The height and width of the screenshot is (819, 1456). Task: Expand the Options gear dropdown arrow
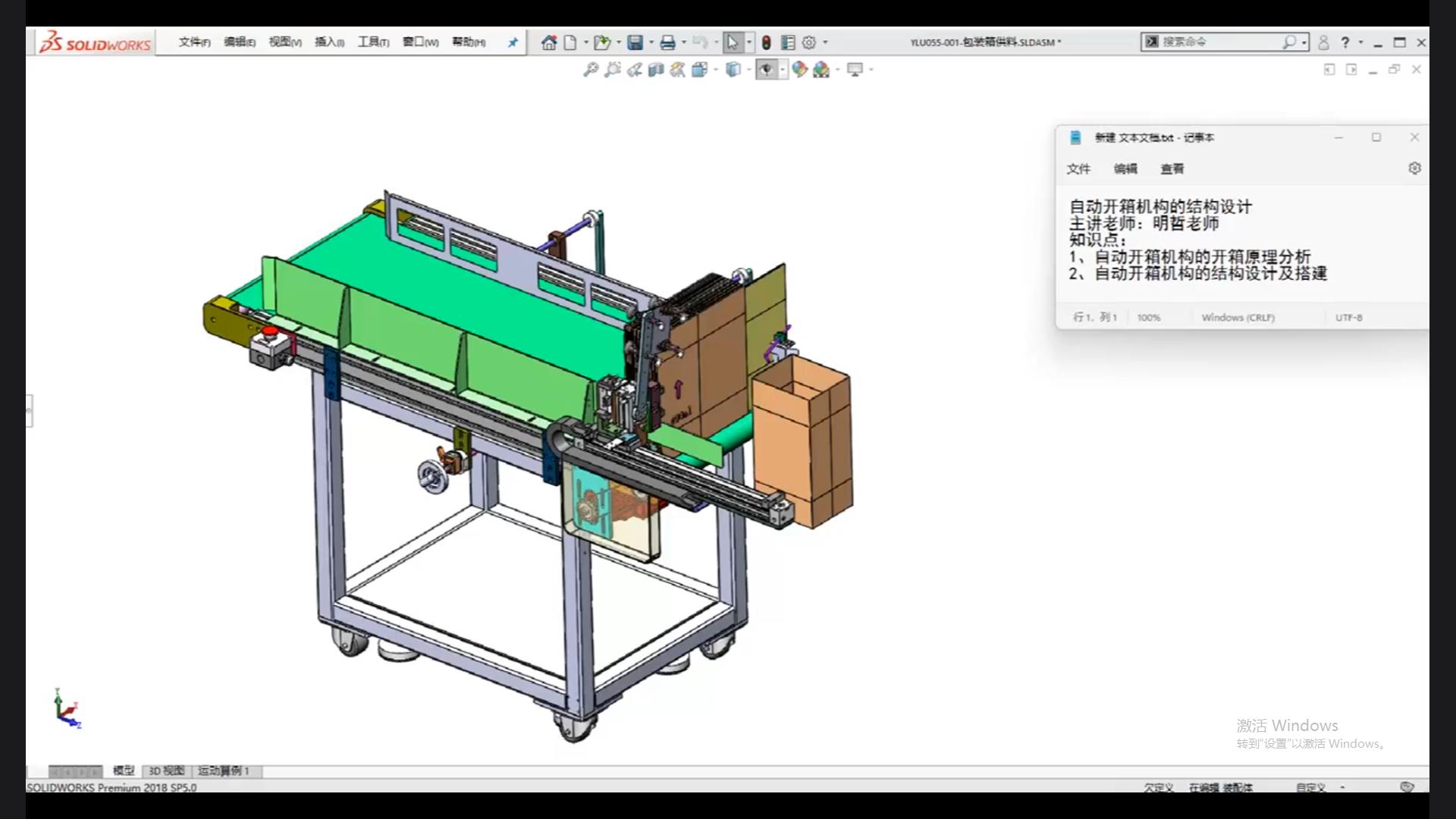[826, 42]
